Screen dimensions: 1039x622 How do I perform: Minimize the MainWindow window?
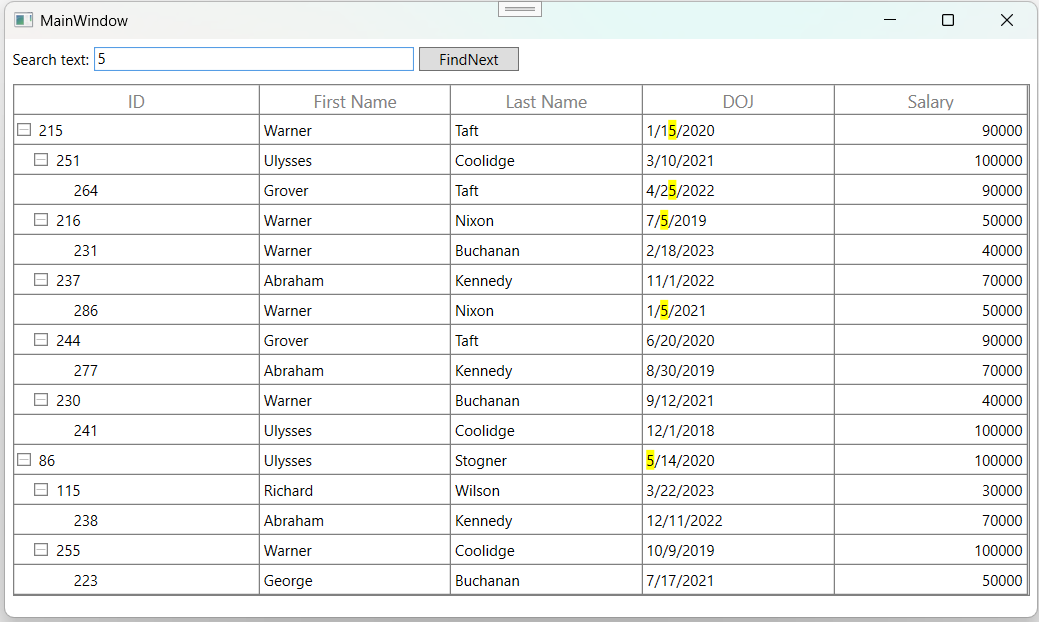point(890,21)
